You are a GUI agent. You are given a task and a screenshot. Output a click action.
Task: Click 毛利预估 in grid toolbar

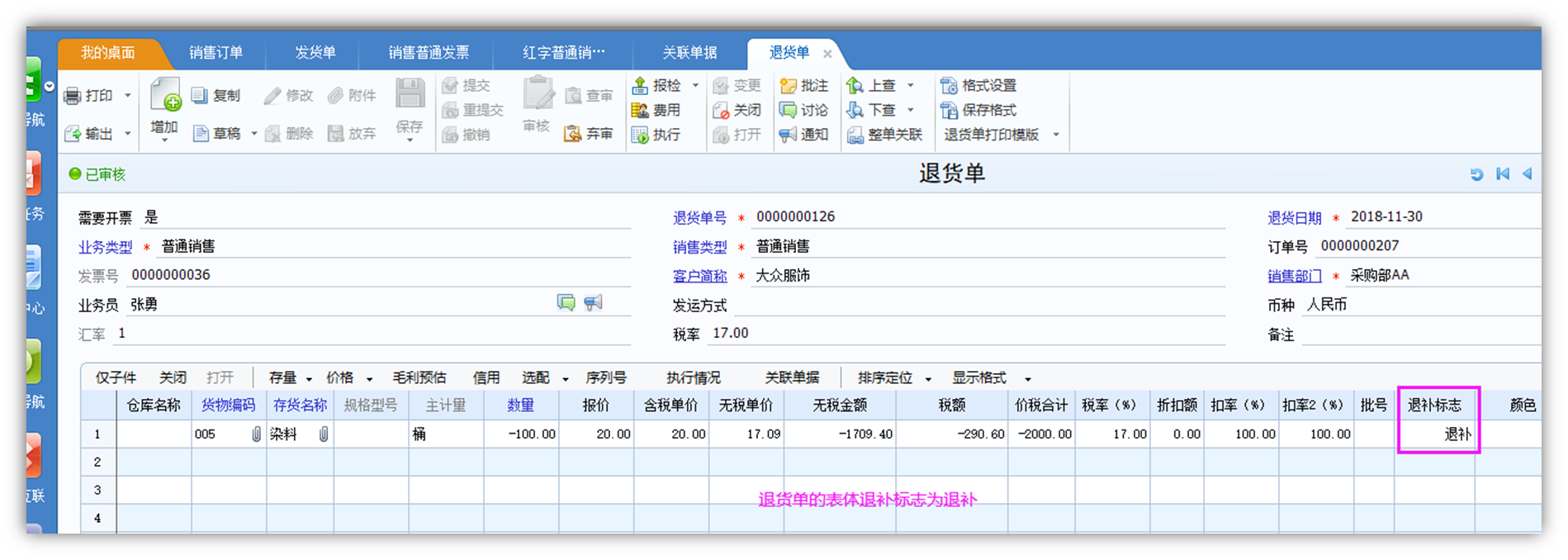pos(419,377)
